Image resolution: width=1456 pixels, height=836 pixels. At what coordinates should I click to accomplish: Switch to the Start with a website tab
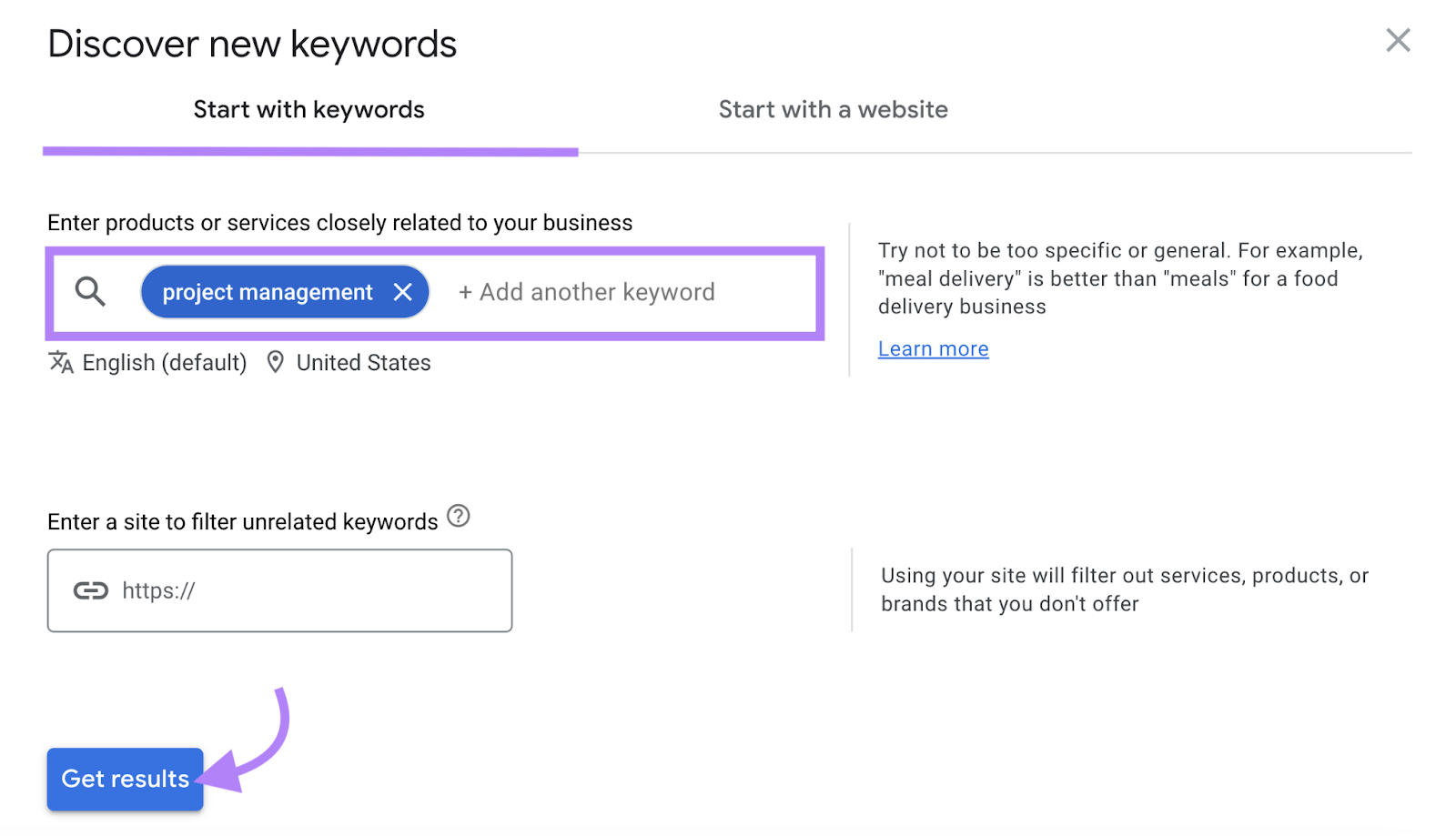coord(833,109)
